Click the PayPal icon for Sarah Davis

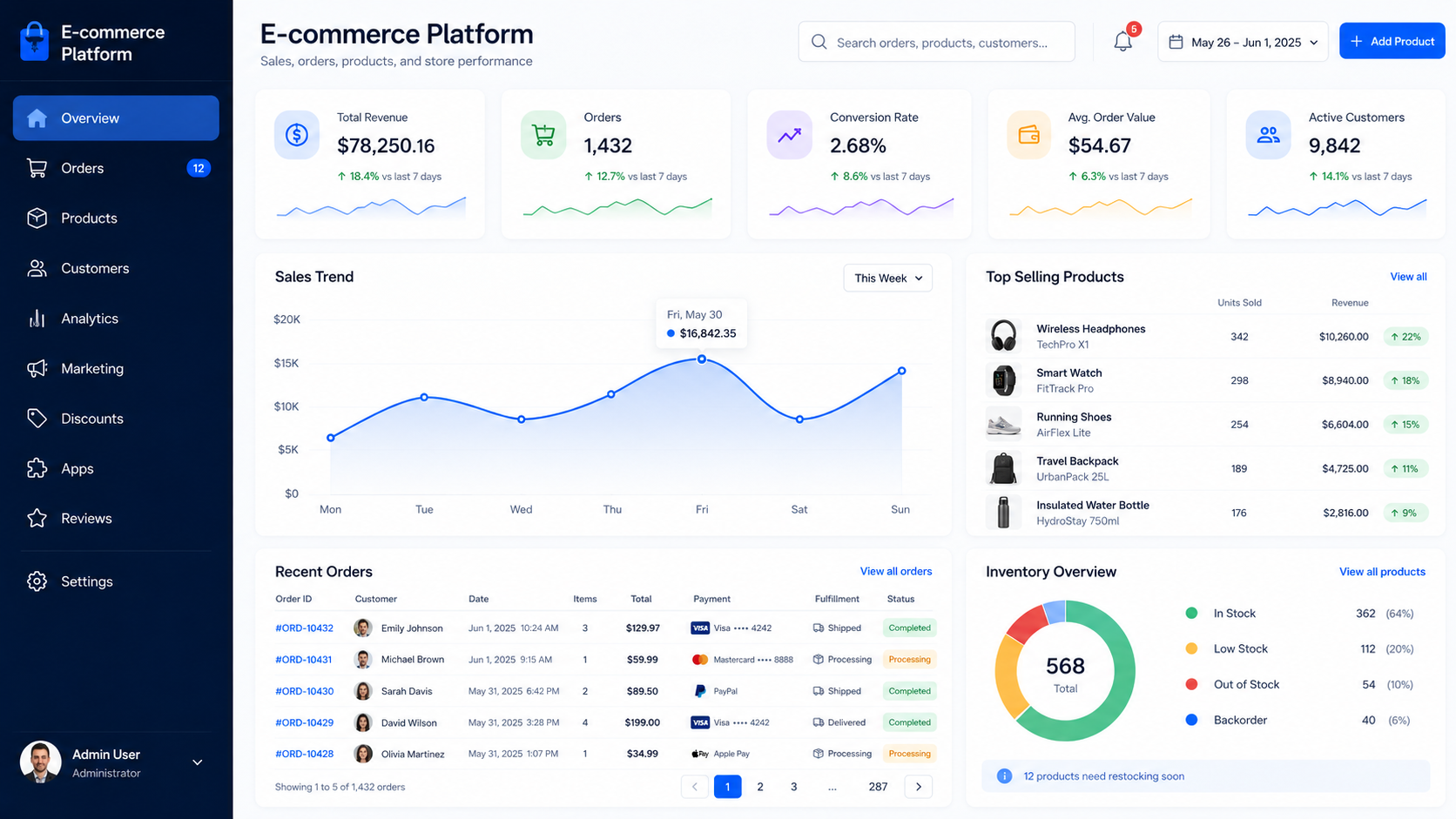pos(700,691)
